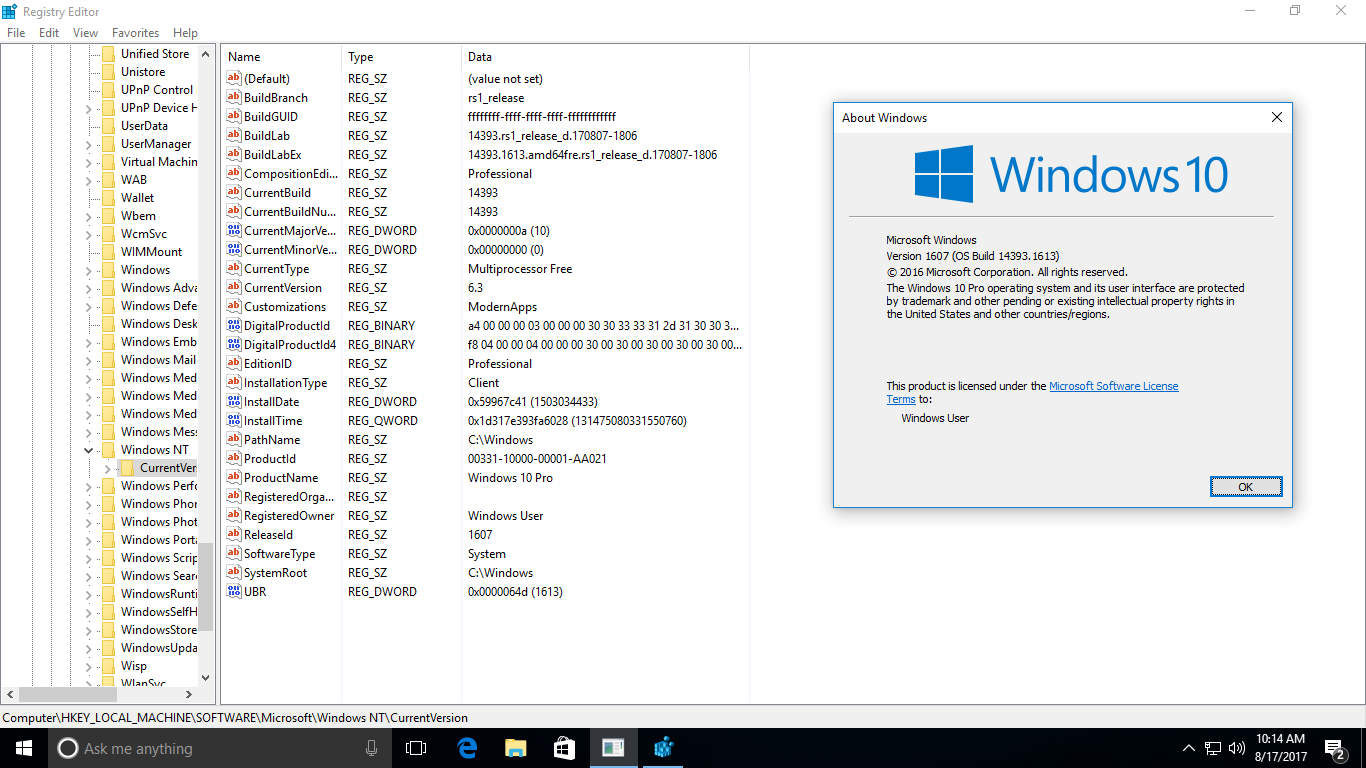
Task: Click the registry path in the status bar
Action: 235,717
